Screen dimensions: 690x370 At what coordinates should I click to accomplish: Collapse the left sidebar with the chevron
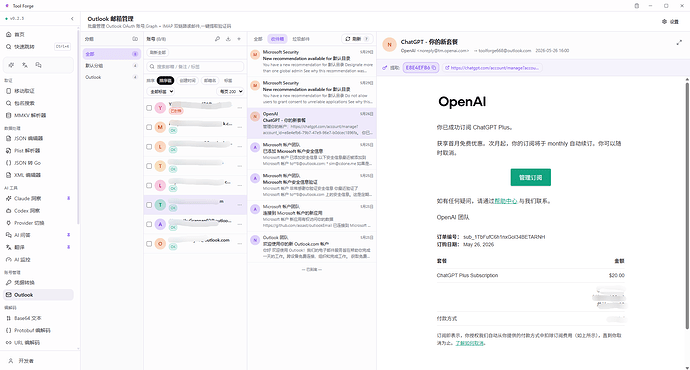point(72,18)
